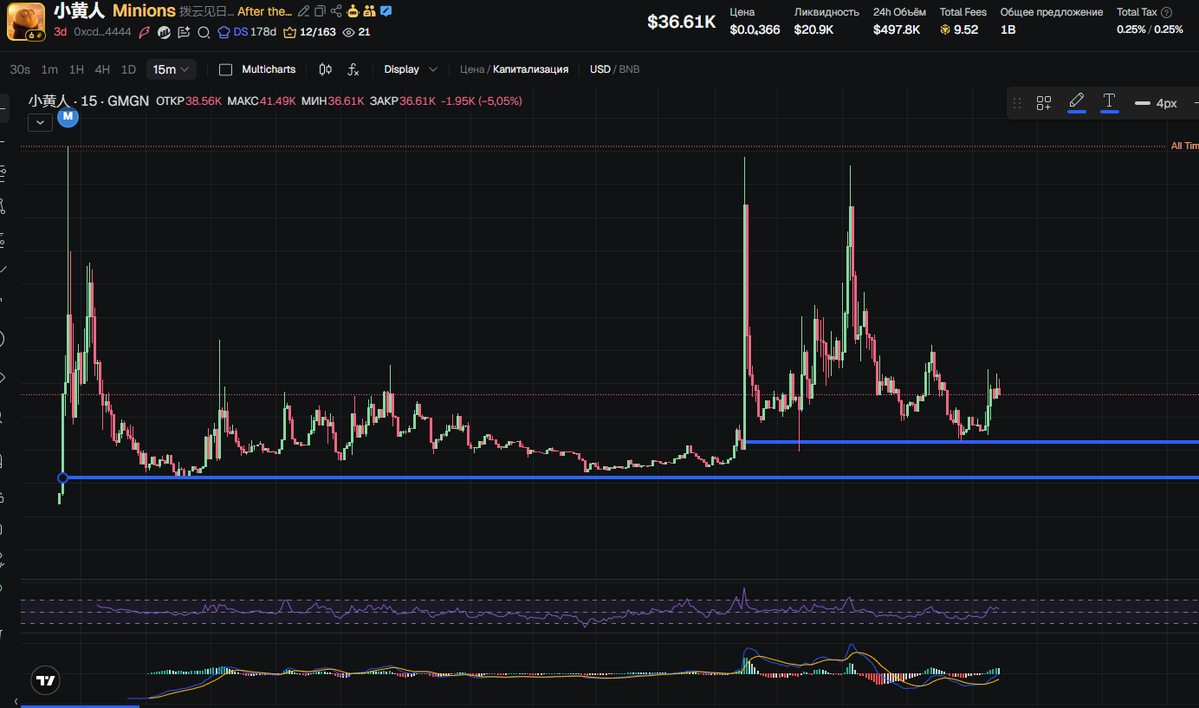Click the price value $0.0₄366

pyautogui.click(x=755, y=30)
